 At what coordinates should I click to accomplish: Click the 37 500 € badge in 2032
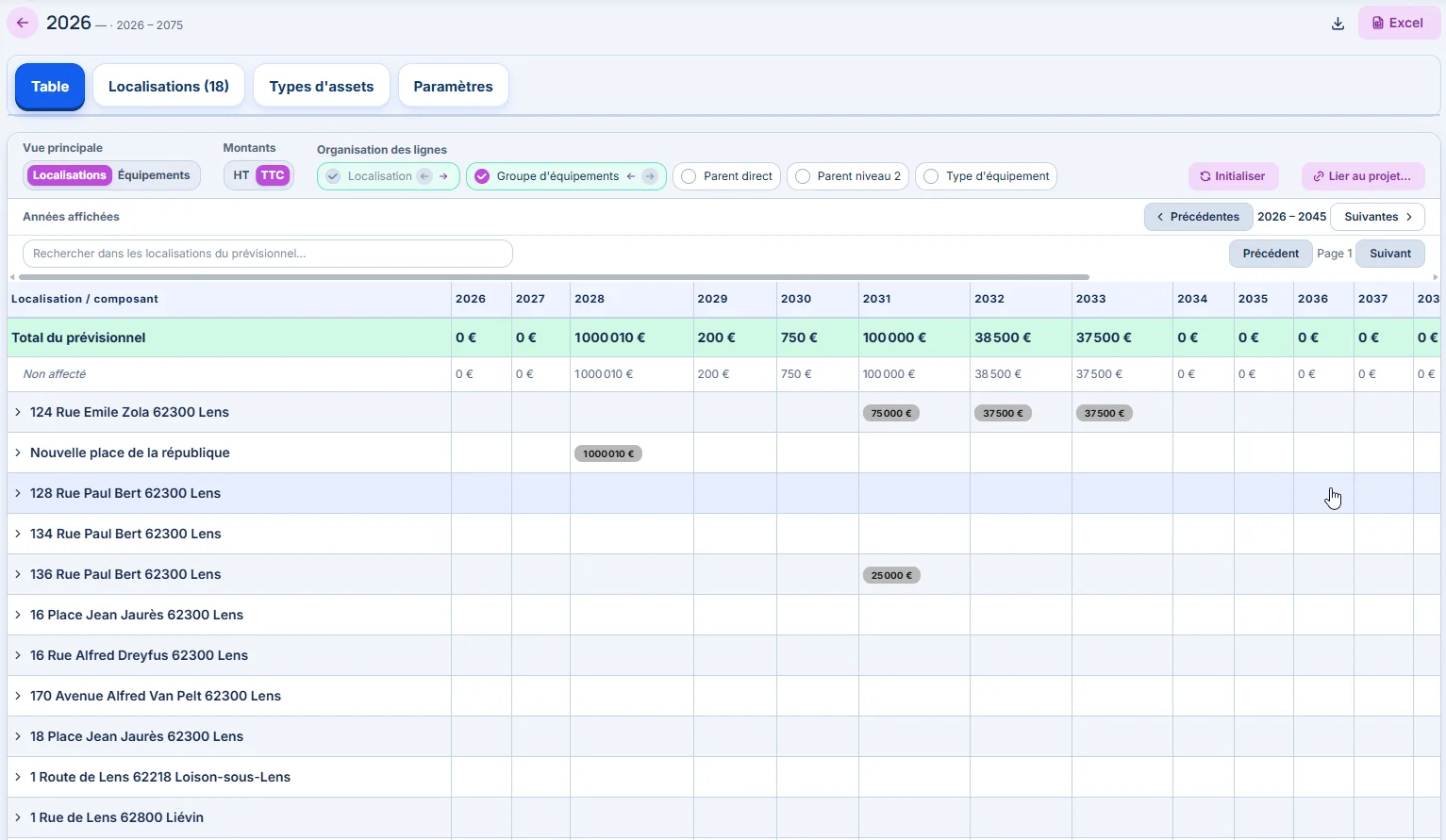point(1003,413)
